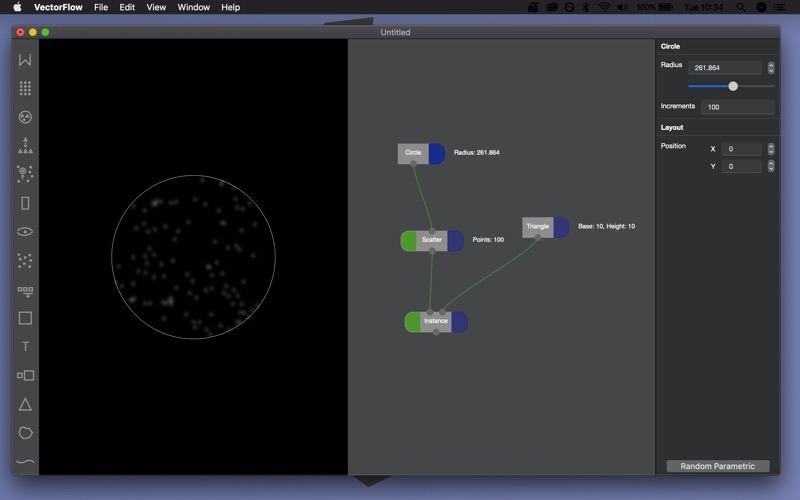Open the View menu
Image resolution: width=800 pixels, height=500 pixels.
click(156, 7)
